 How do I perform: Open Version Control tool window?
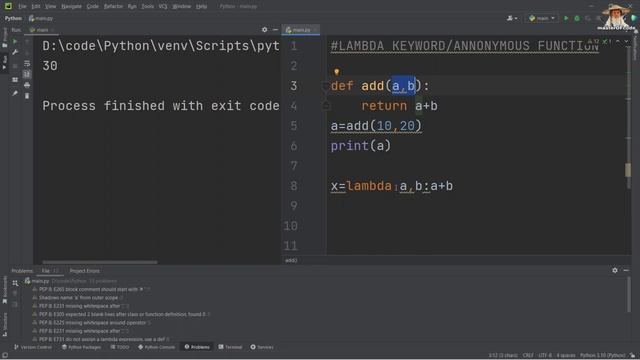(x=33, y=347)
